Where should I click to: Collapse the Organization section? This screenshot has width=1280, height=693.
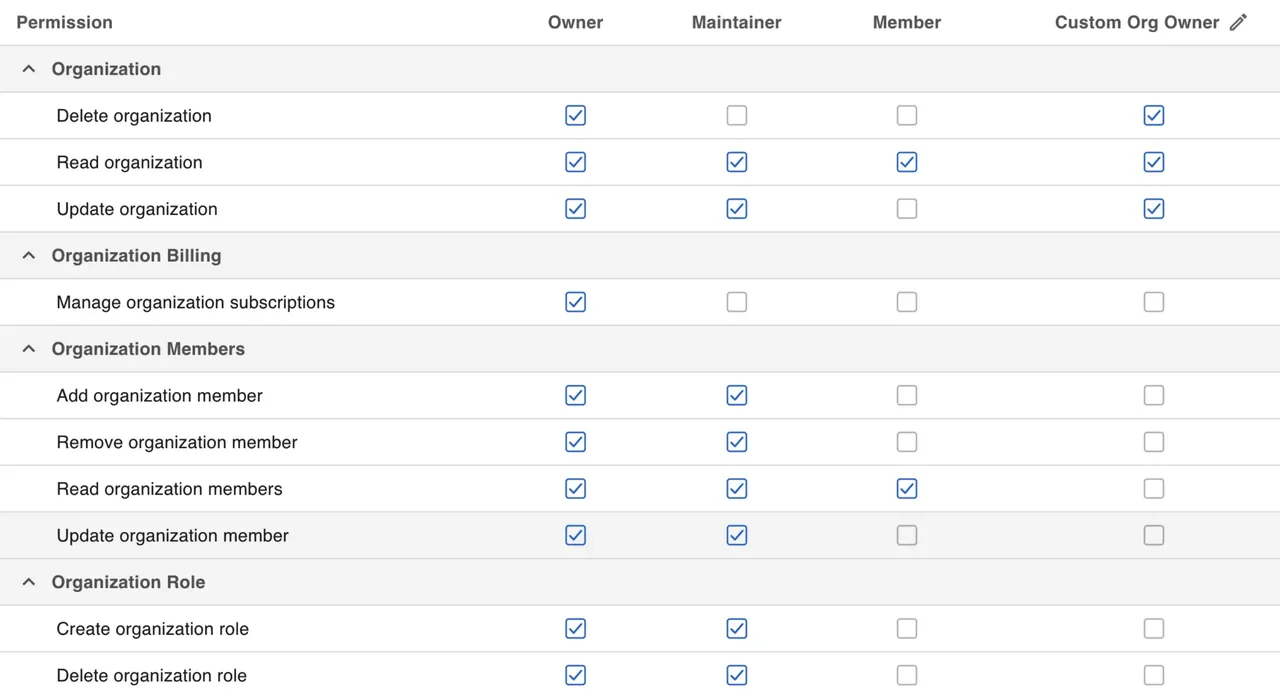click(x=29, y=69)
